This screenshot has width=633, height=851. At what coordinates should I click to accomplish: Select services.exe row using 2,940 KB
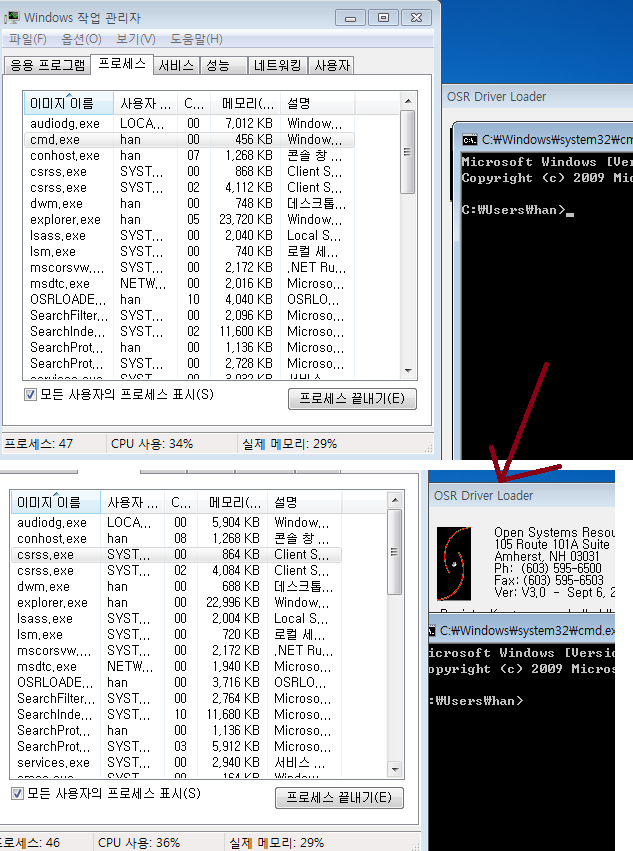click(176, 763)
